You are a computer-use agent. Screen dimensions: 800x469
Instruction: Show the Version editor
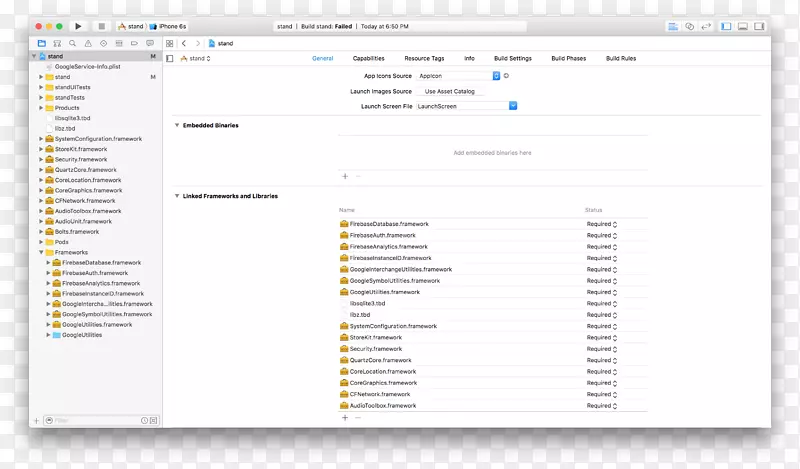click(x=706, y=26)
